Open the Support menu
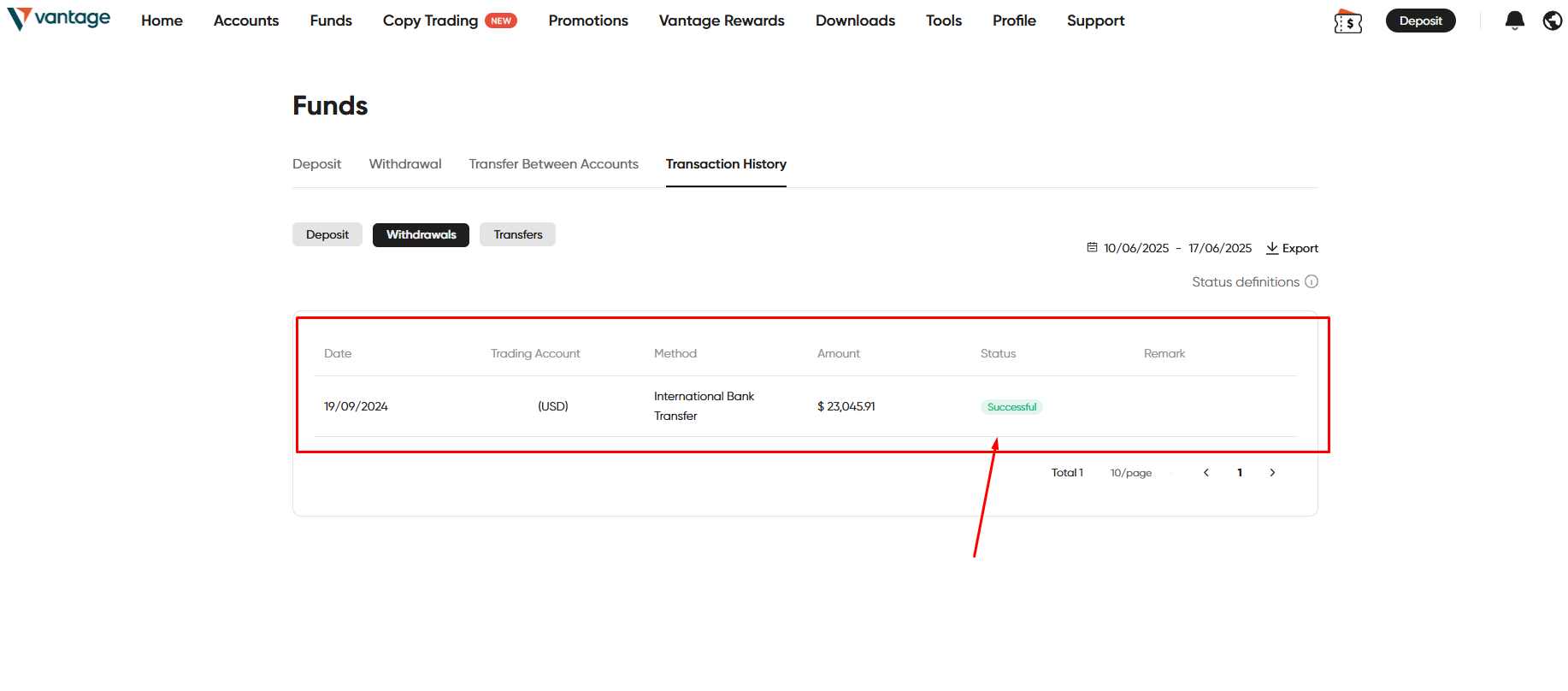Image resolution: width=1568 pixels, height=691 pixels. 1095,21
